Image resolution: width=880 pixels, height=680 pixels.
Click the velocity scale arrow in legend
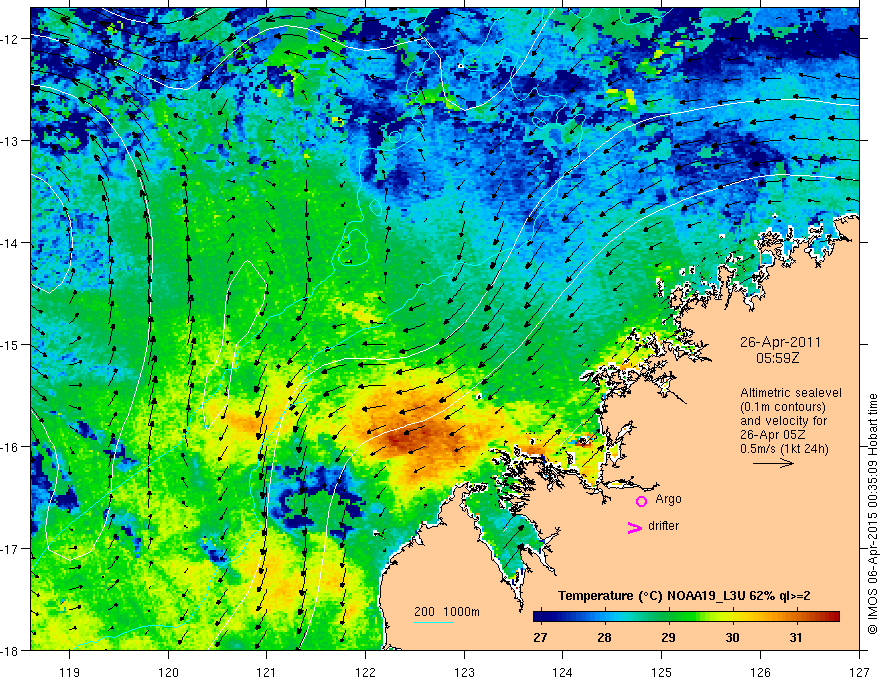773,463
